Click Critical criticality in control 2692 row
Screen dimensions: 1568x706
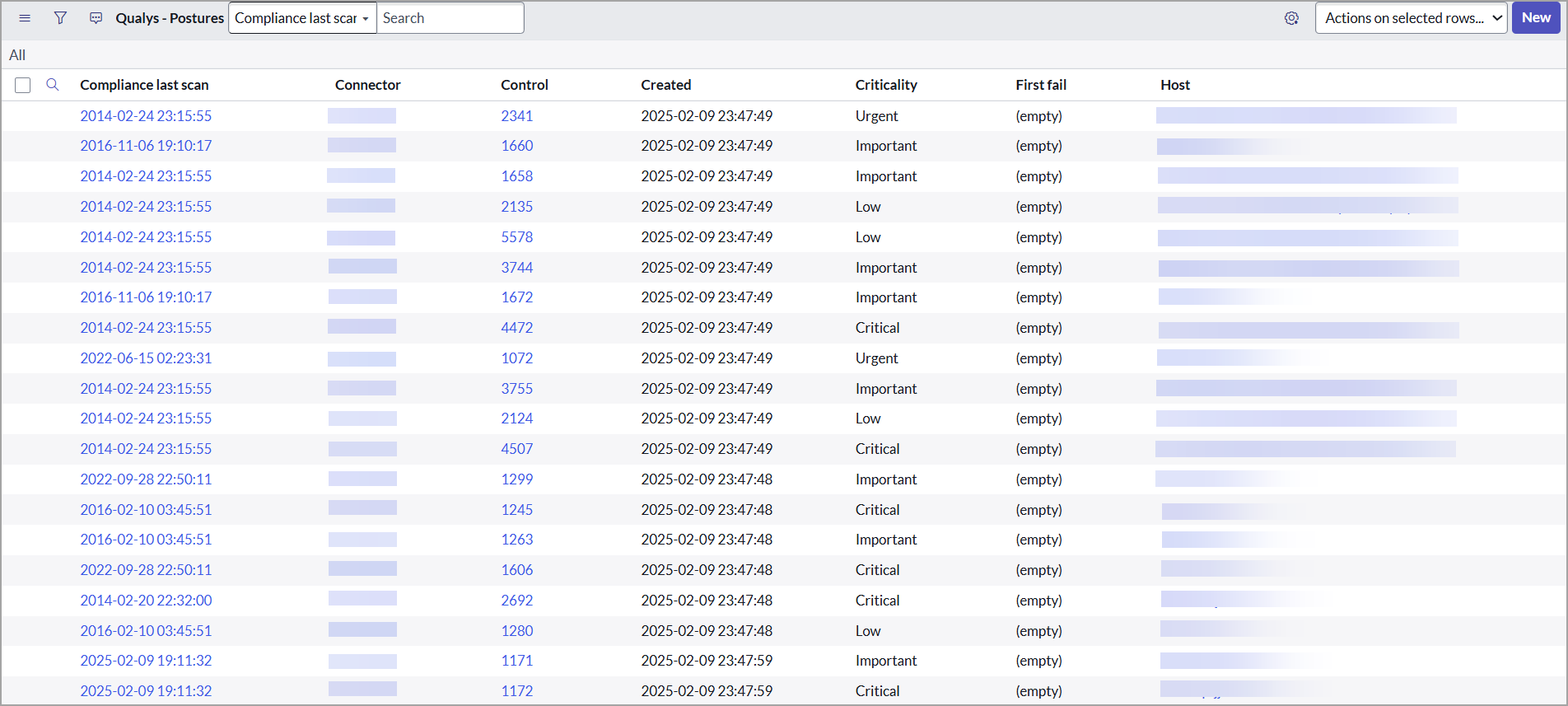point(877,601)
